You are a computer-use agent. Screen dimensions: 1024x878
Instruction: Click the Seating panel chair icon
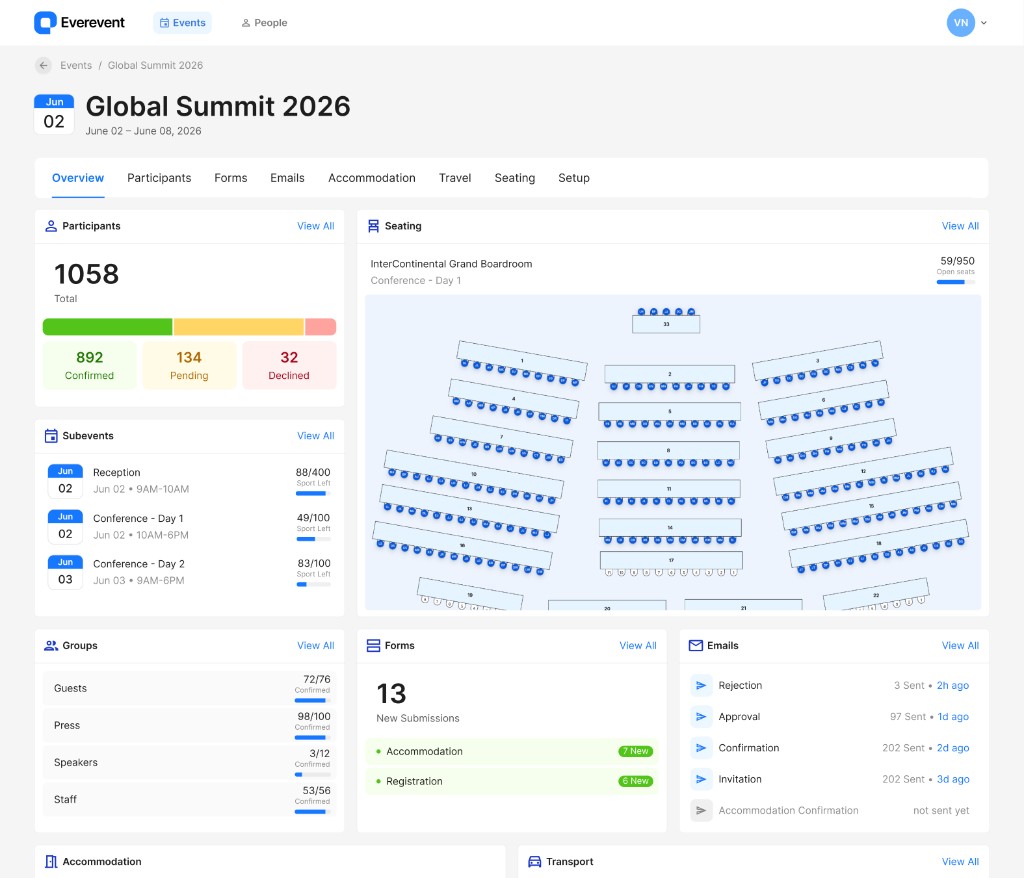(x=373, y=226)
